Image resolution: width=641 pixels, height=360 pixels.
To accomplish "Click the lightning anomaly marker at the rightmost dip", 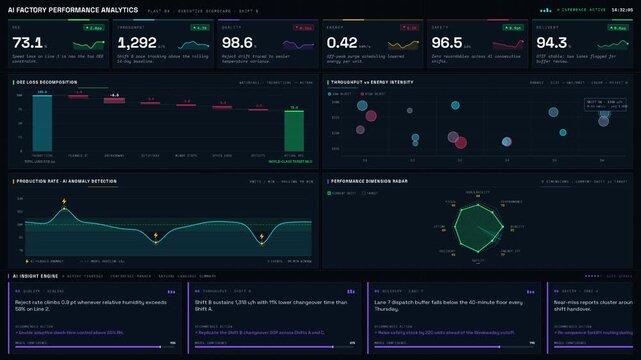I will [262, 237].
